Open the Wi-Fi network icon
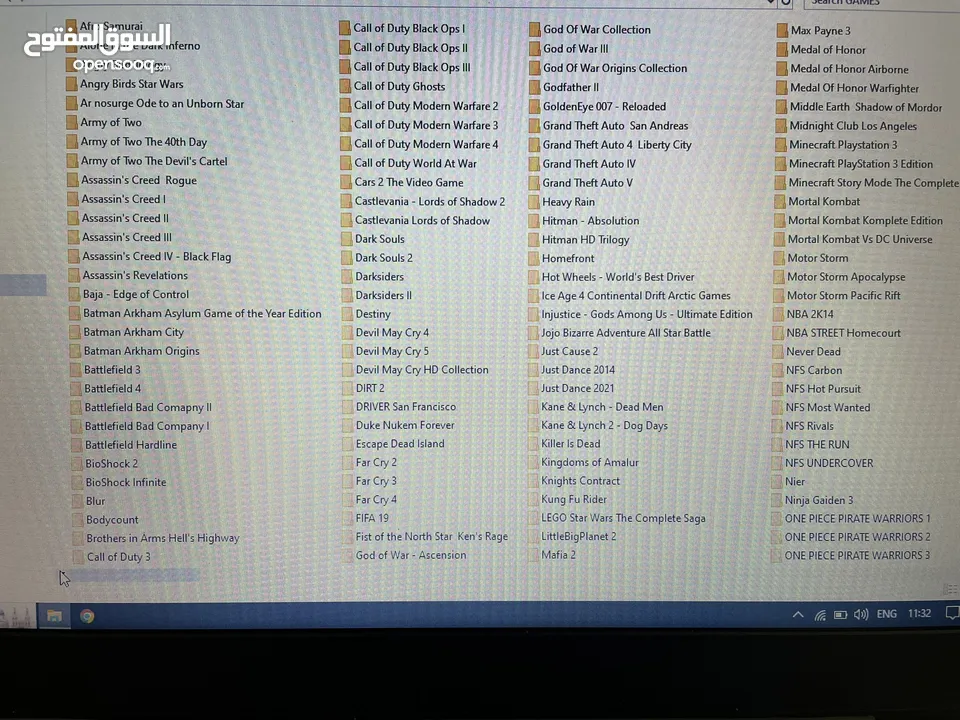The image size is (960, 720). (820, 615)
